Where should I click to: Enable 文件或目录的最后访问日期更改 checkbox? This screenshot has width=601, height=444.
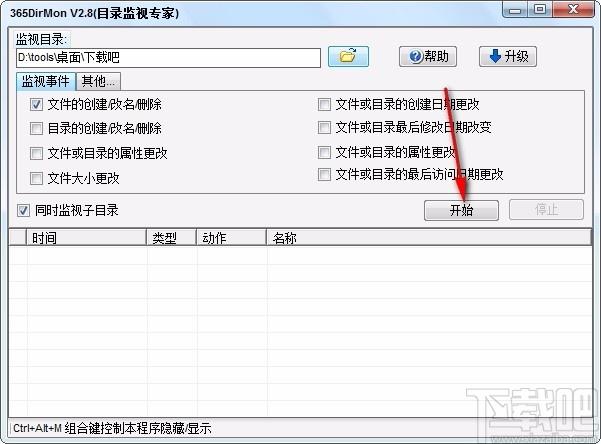pyautogui.click(x=324, y=174)
